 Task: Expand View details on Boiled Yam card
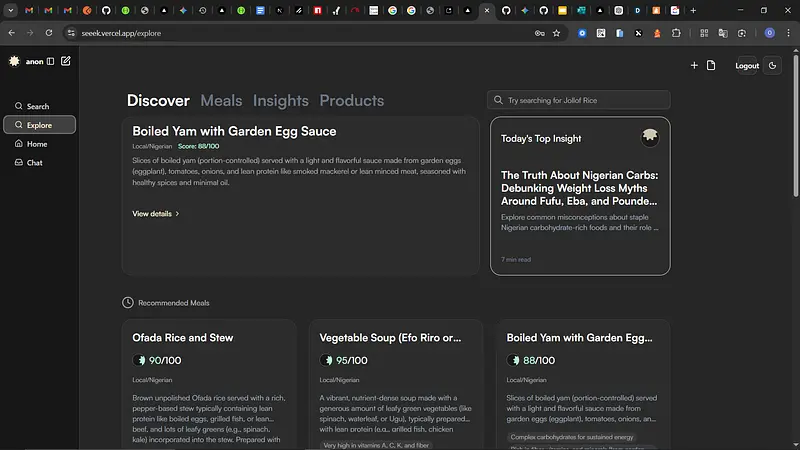point(156,213)
